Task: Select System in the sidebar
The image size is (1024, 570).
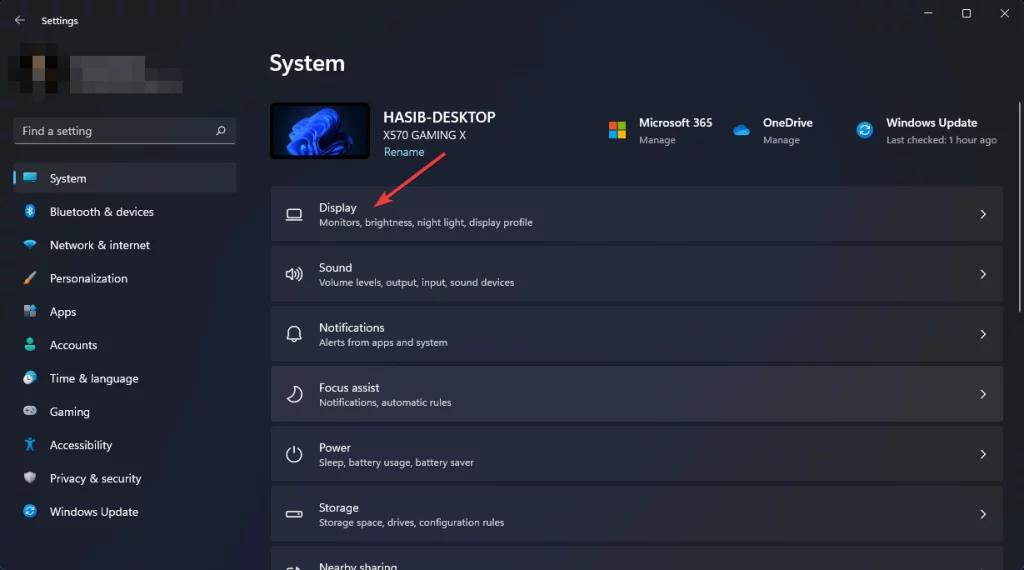Action: [125, 178]
